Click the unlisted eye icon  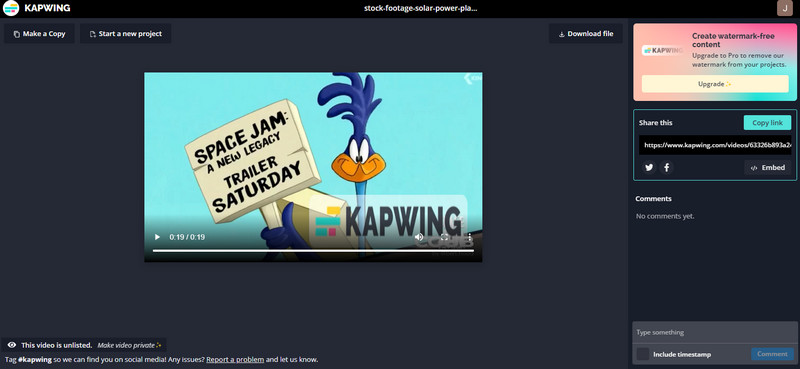click(12, 345)
